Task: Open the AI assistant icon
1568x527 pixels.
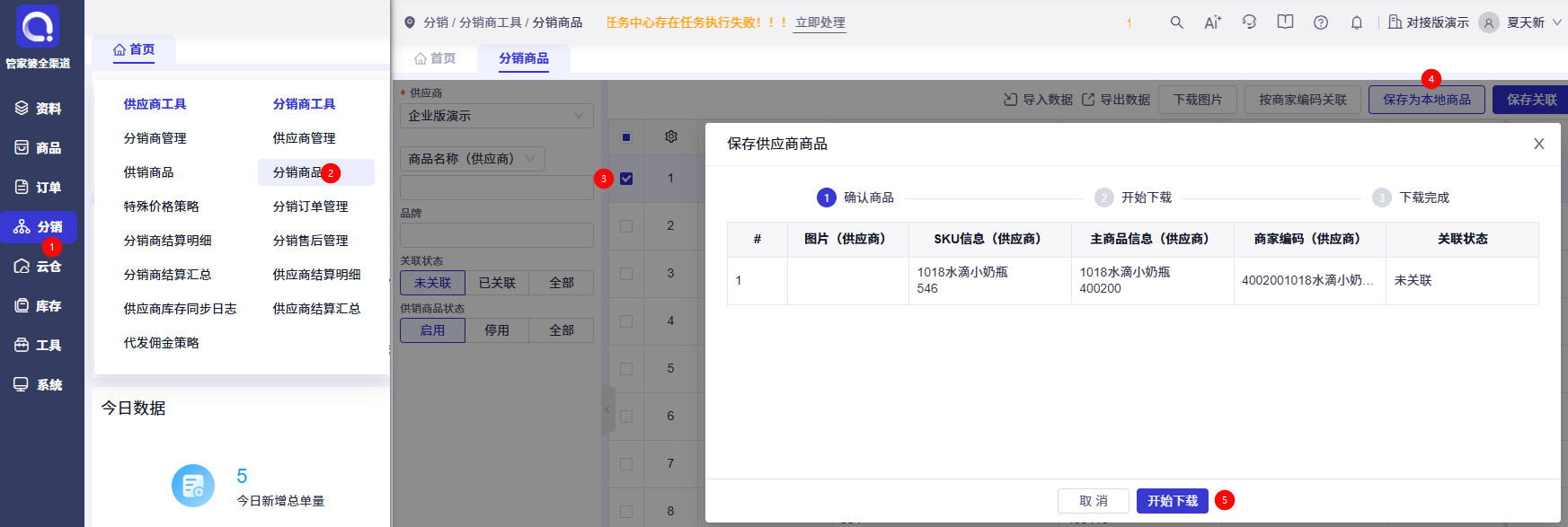Action: [x=1213, y=22]
